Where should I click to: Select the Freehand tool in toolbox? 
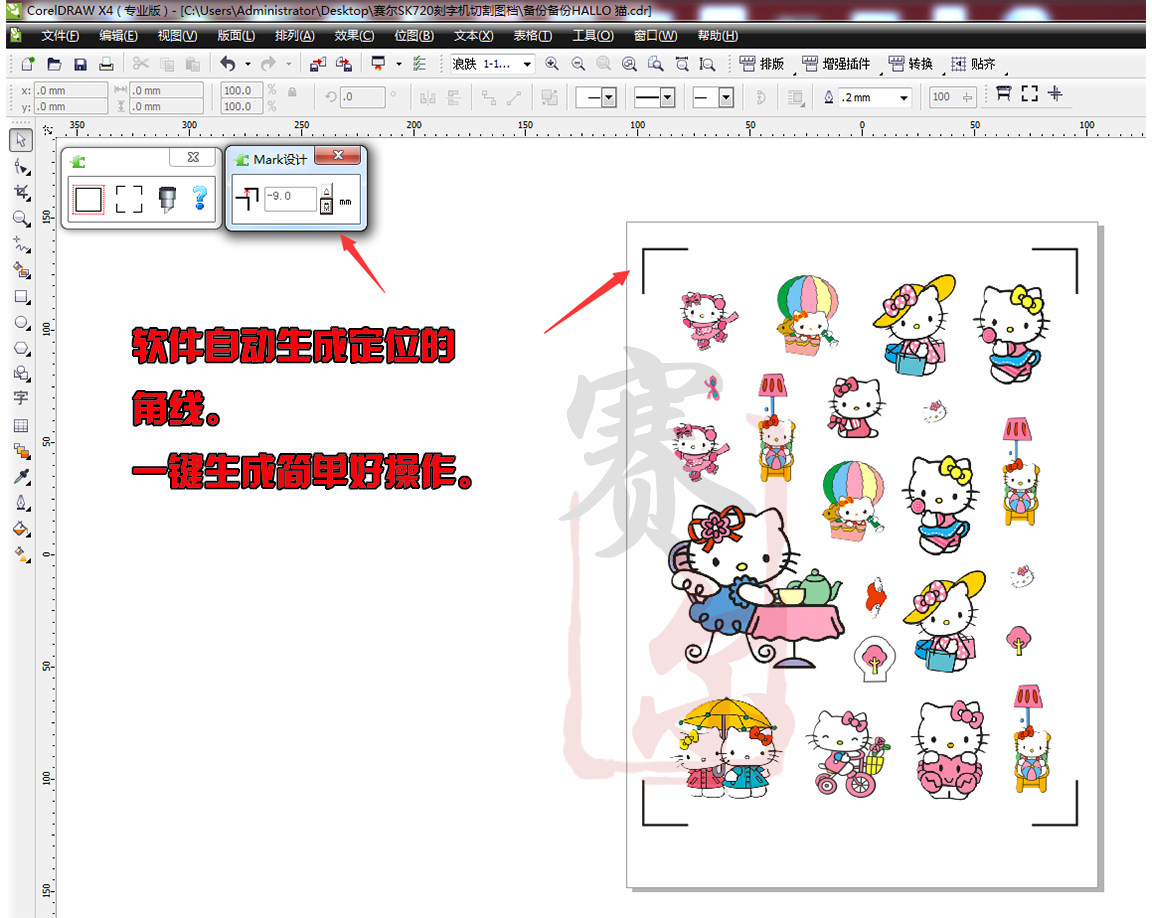tap(21, 245)
